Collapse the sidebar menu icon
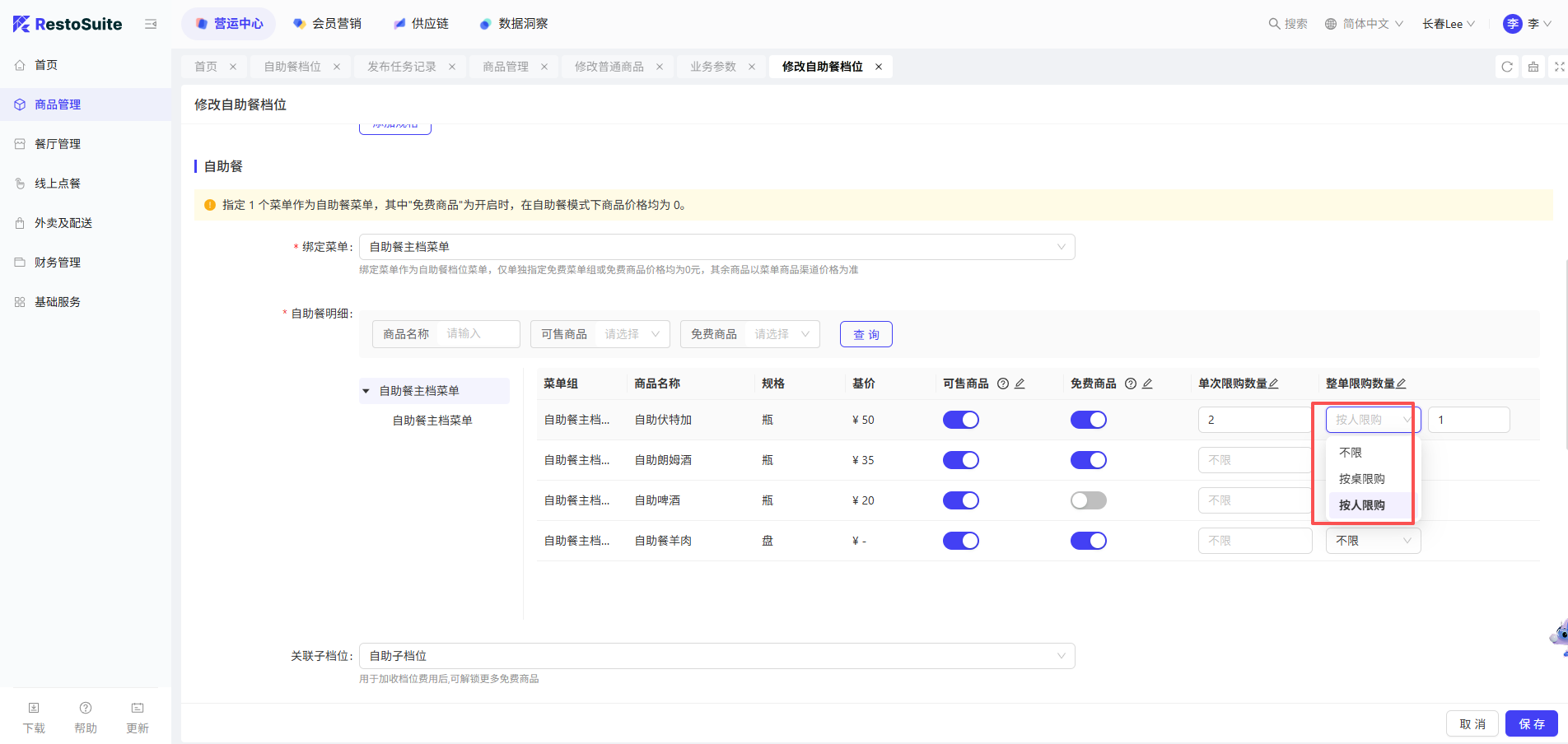 pos(151,24)
